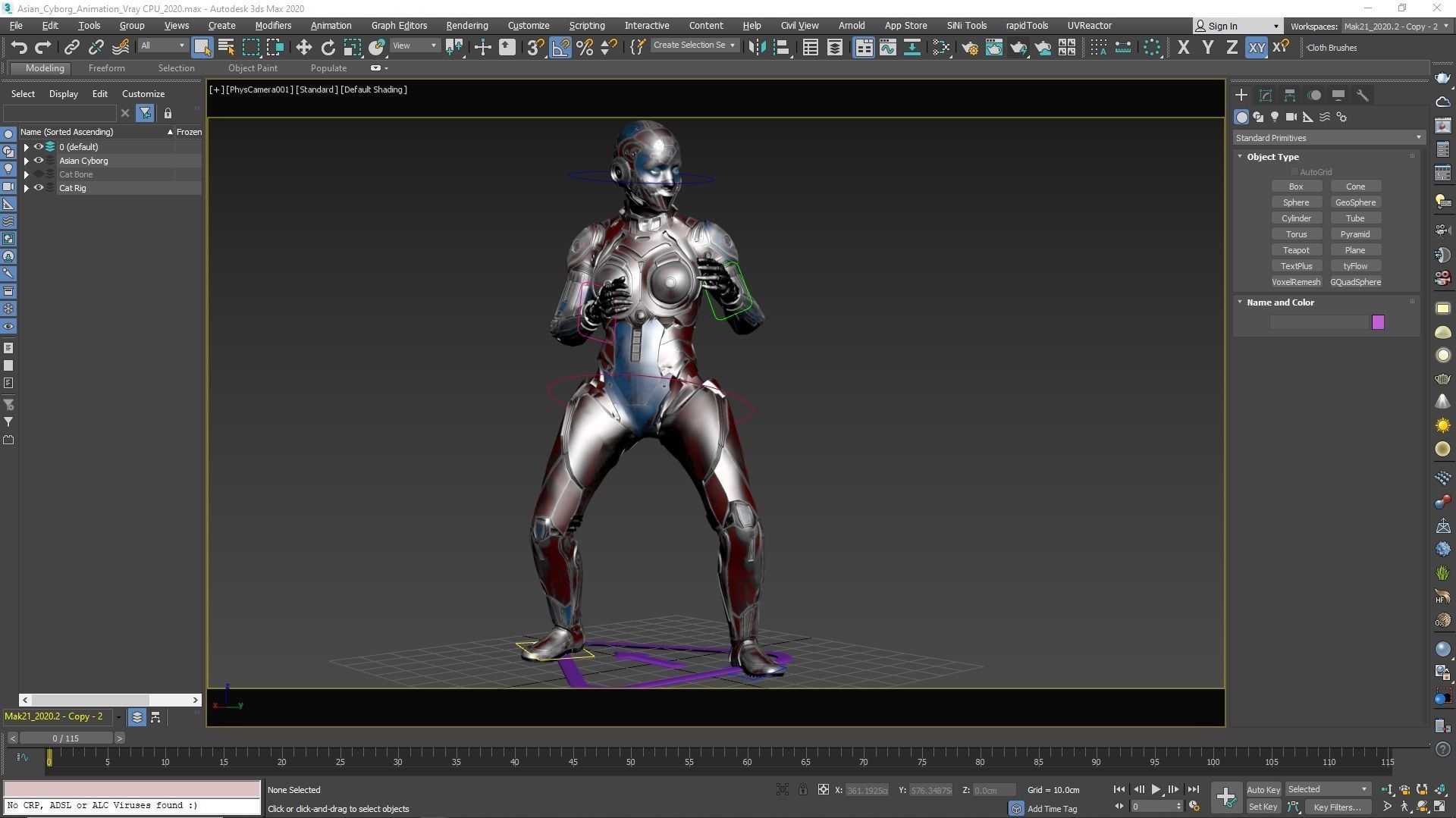Toggle 3D Snaps icon
1456x818 pixels.
click(535, 48)
